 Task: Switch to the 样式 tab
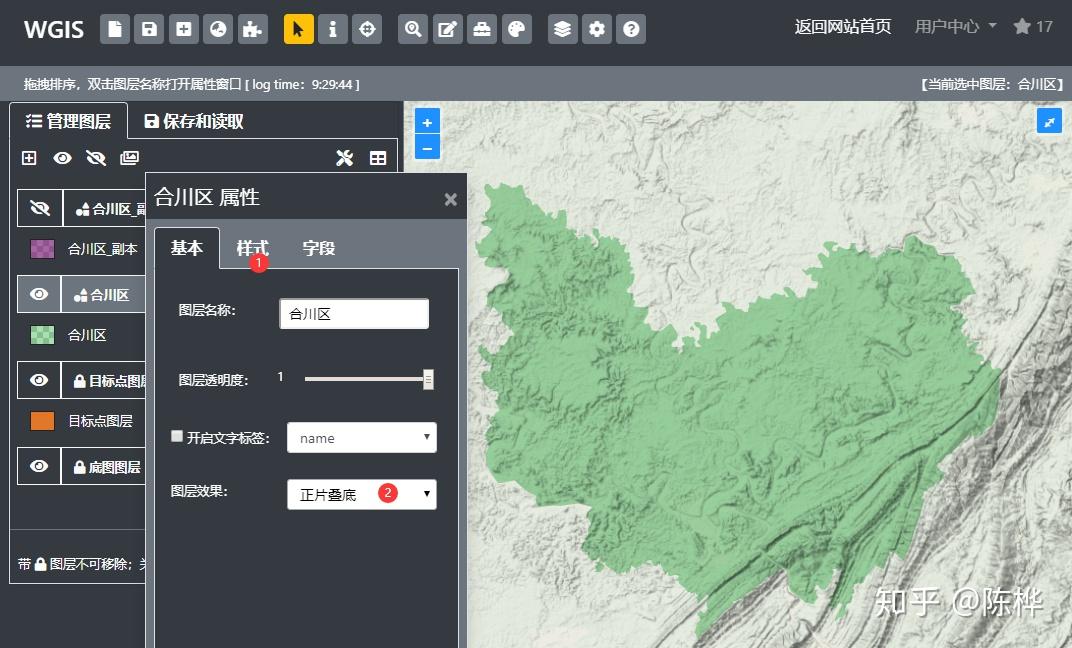coord(252,247)
